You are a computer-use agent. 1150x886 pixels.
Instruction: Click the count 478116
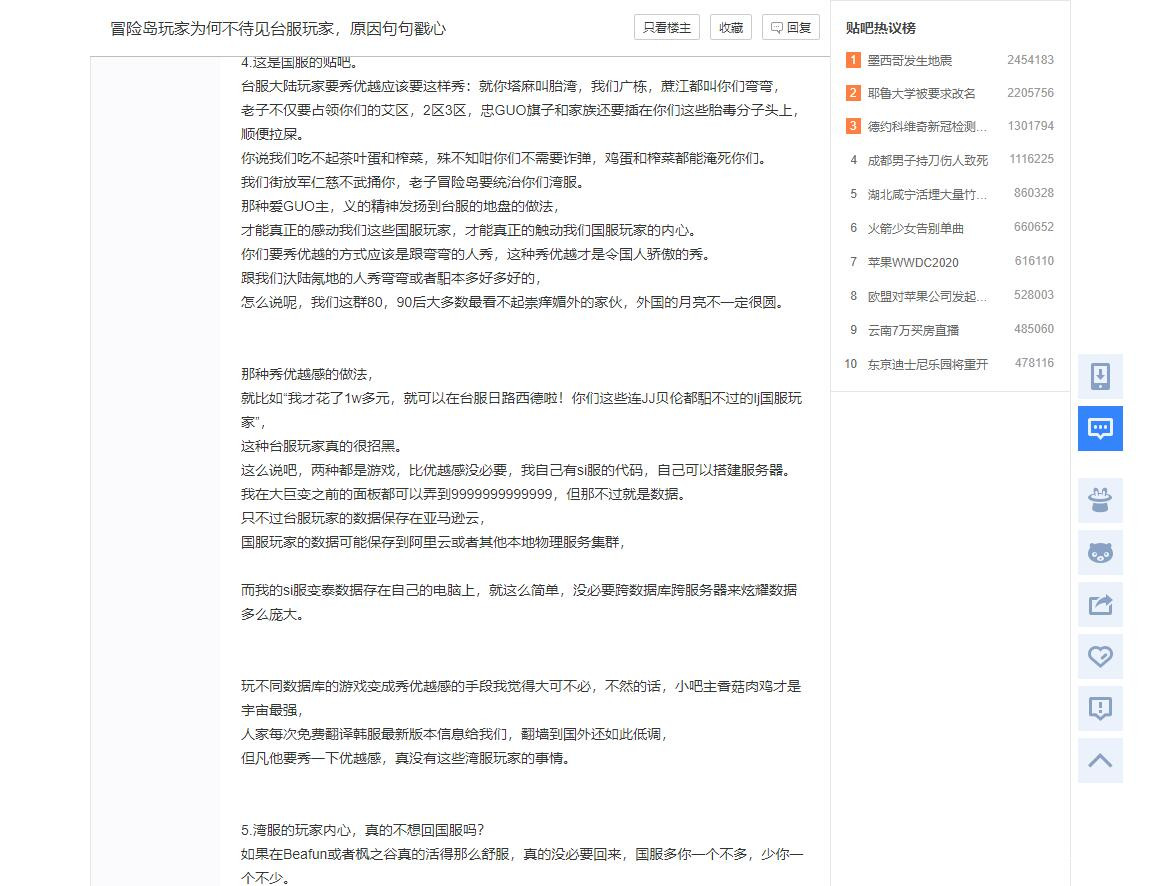(x=1034, y=363)
